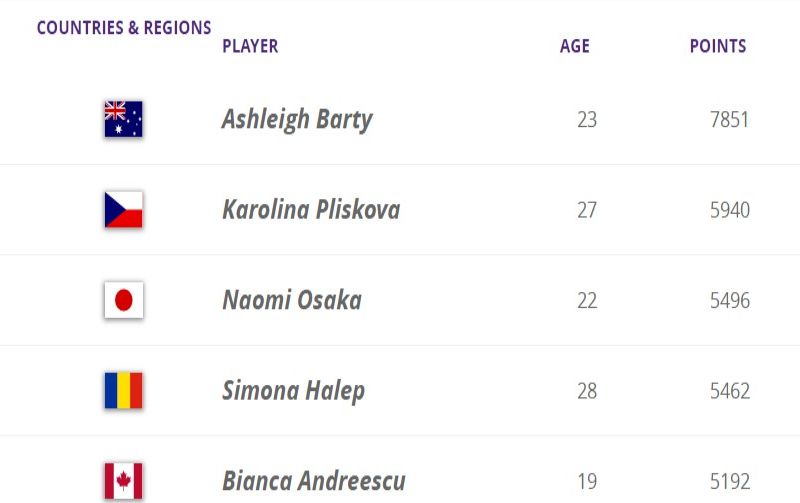Screen dimensions: 800x503
Task: Click Ashleigh Barty's 7851 points value
Action: [729, 120]
